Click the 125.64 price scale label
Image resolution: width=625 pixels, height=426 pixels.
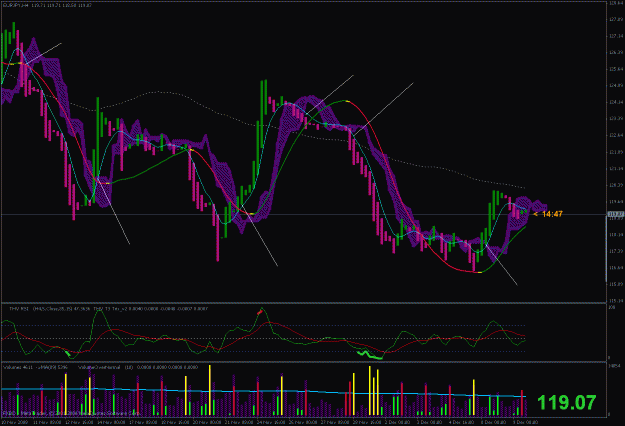click(616, 69)
